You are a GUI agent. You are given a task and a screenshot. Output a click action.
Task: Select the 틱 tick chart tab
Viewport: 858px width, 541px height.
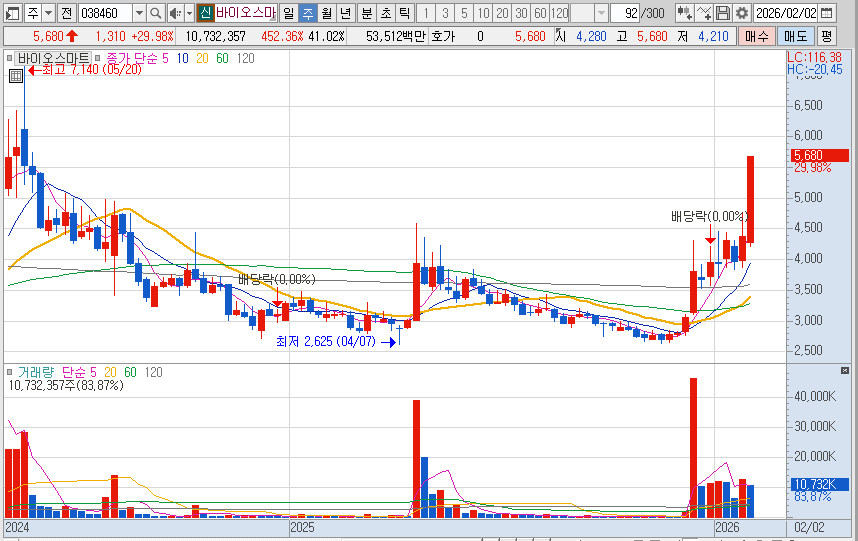coord(405,13)
